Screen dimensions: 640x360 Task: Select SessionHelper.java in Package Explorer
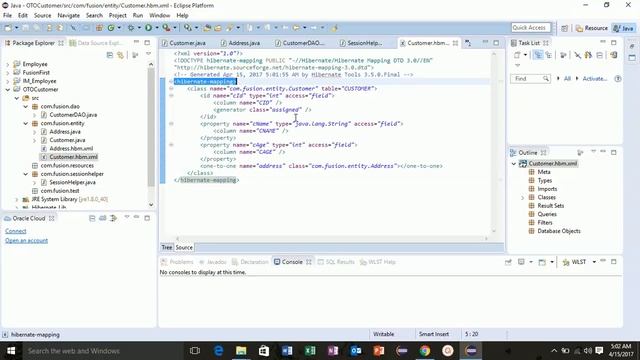pos(72,182)
